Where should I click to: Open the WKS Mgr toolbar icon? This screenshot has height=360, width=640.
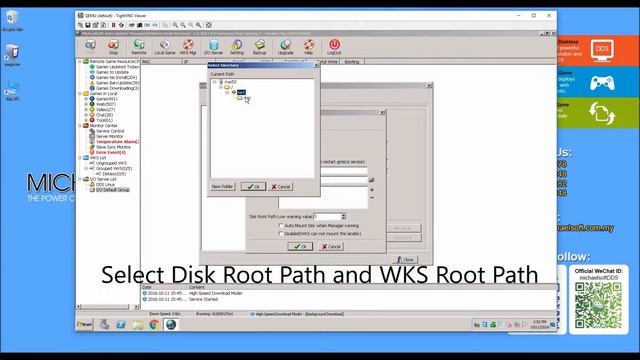(188, 47)
